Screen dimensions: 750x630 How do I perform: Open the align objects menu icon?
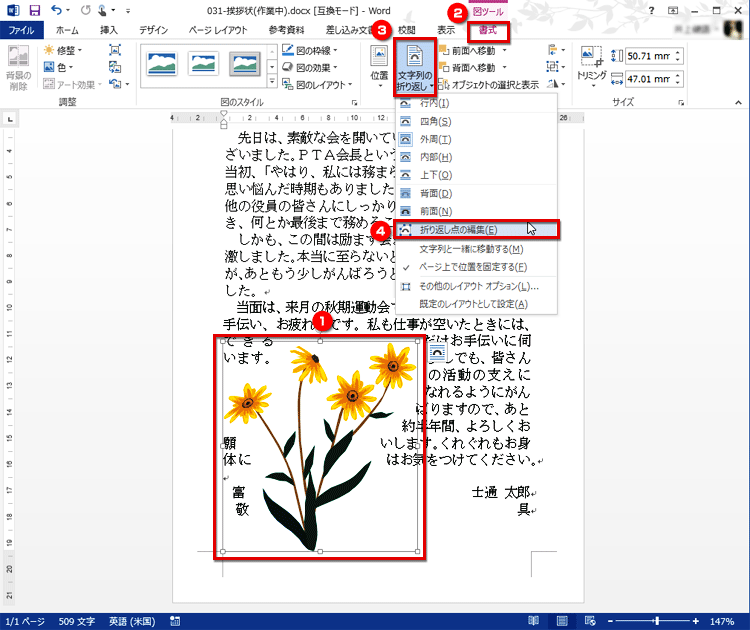556,50
